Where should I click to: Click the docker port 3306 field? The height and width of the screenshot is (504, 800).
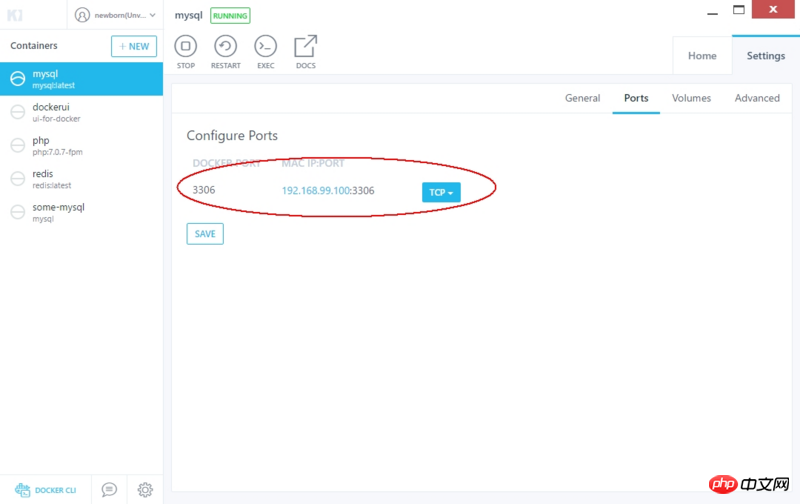[204, 190]
